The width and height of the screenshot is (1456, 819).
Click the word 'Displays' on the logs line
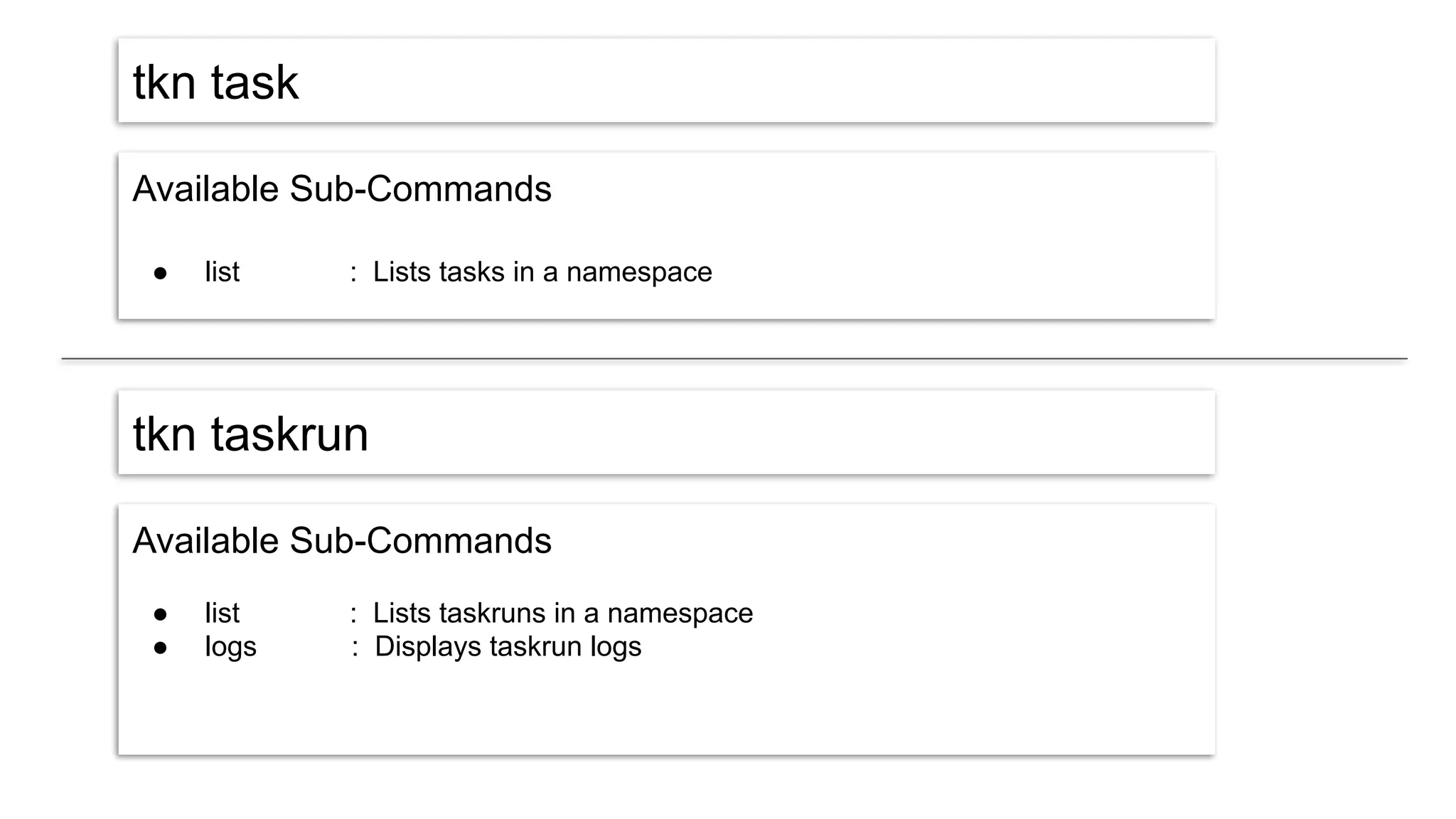pos(428,647)
